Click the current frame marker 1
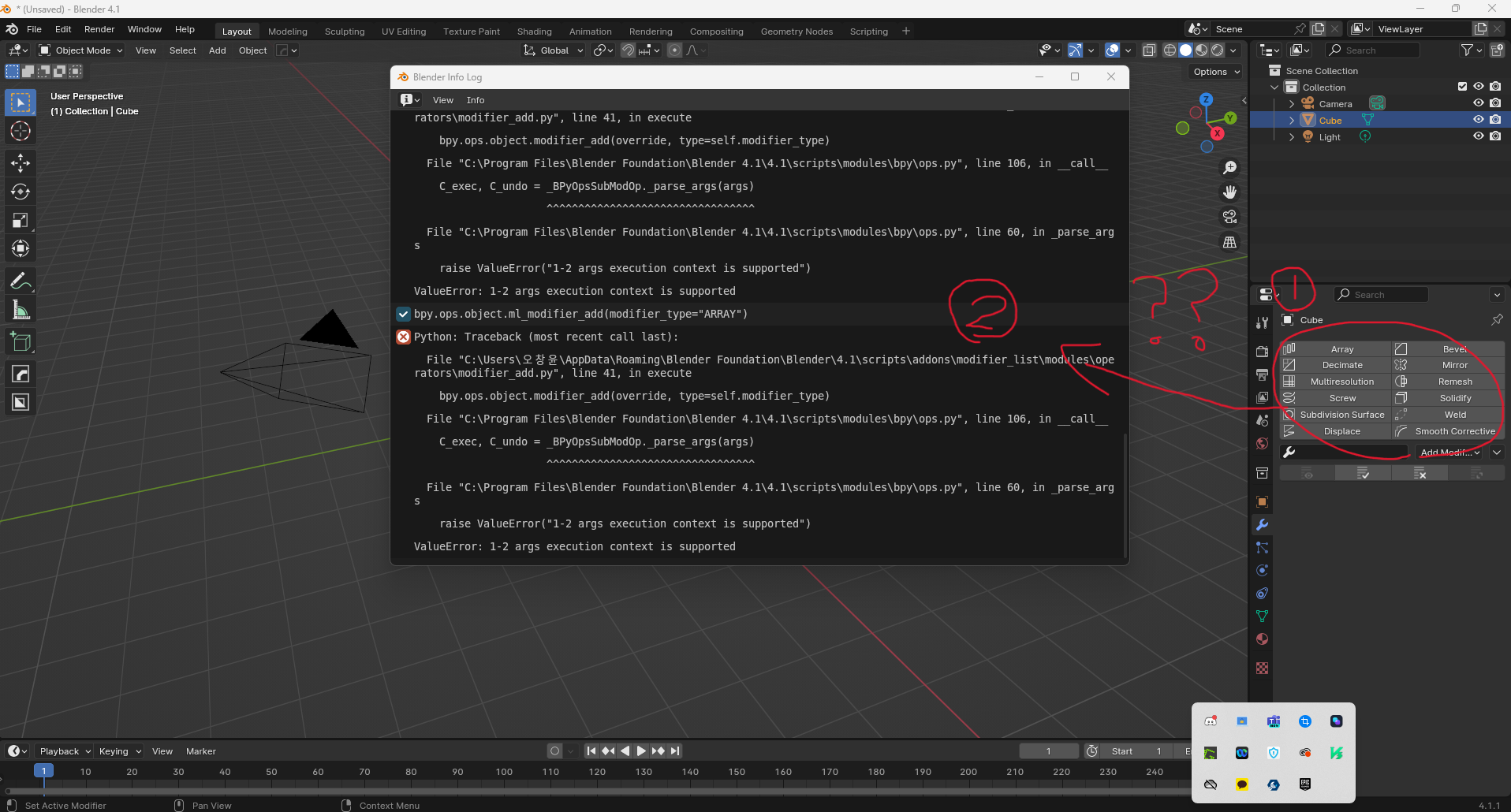Viewport: 1511px width, 812px height. pos(44,771)
